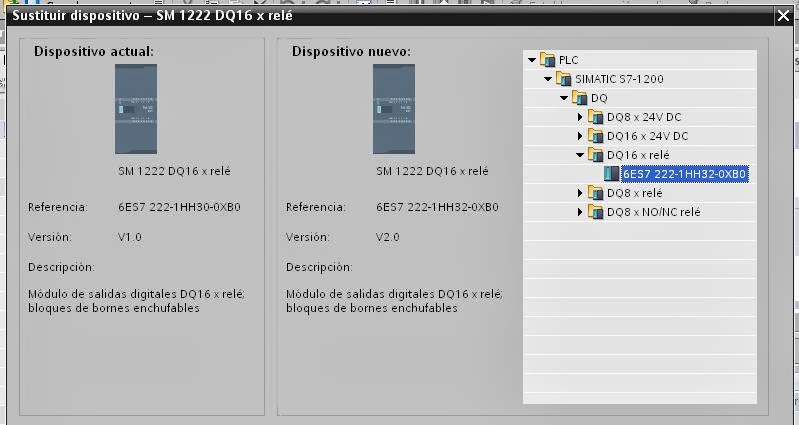Collapse the PLC tree node arrow
Viewport: 799px width, 425px height.
(x=532, y=60)
